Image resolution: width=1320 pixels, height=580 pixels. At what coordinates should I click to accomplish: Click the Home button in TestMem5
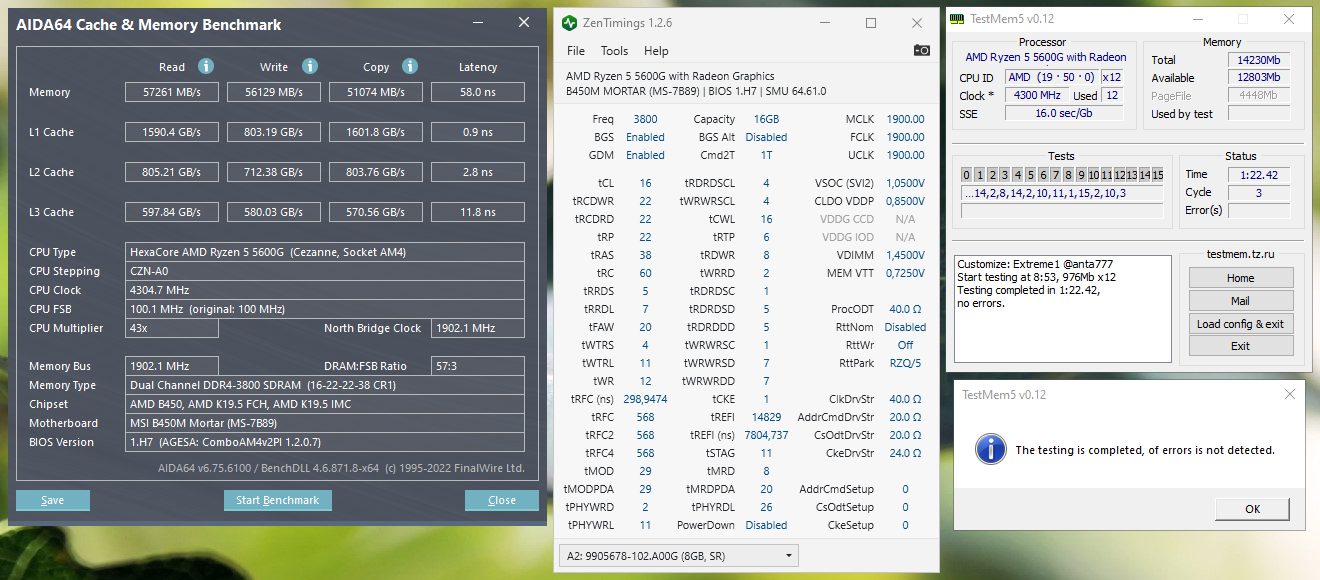1240,278
